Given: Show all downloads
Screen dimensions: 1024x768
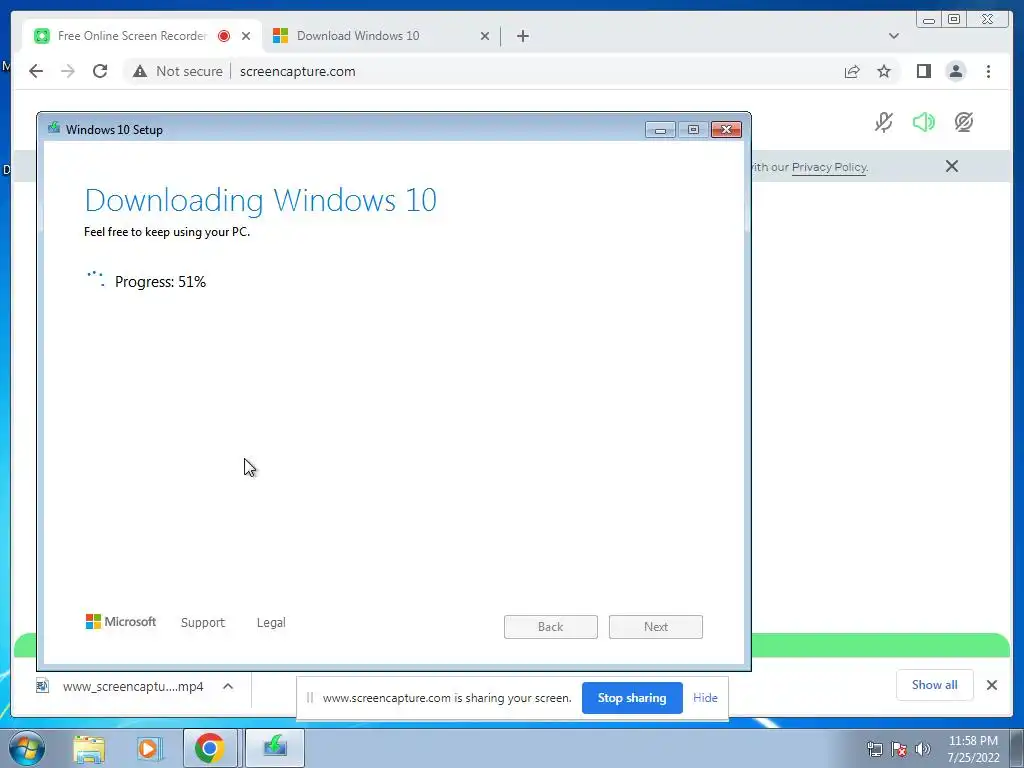Looking at the screenshot, I should [935, 685].
